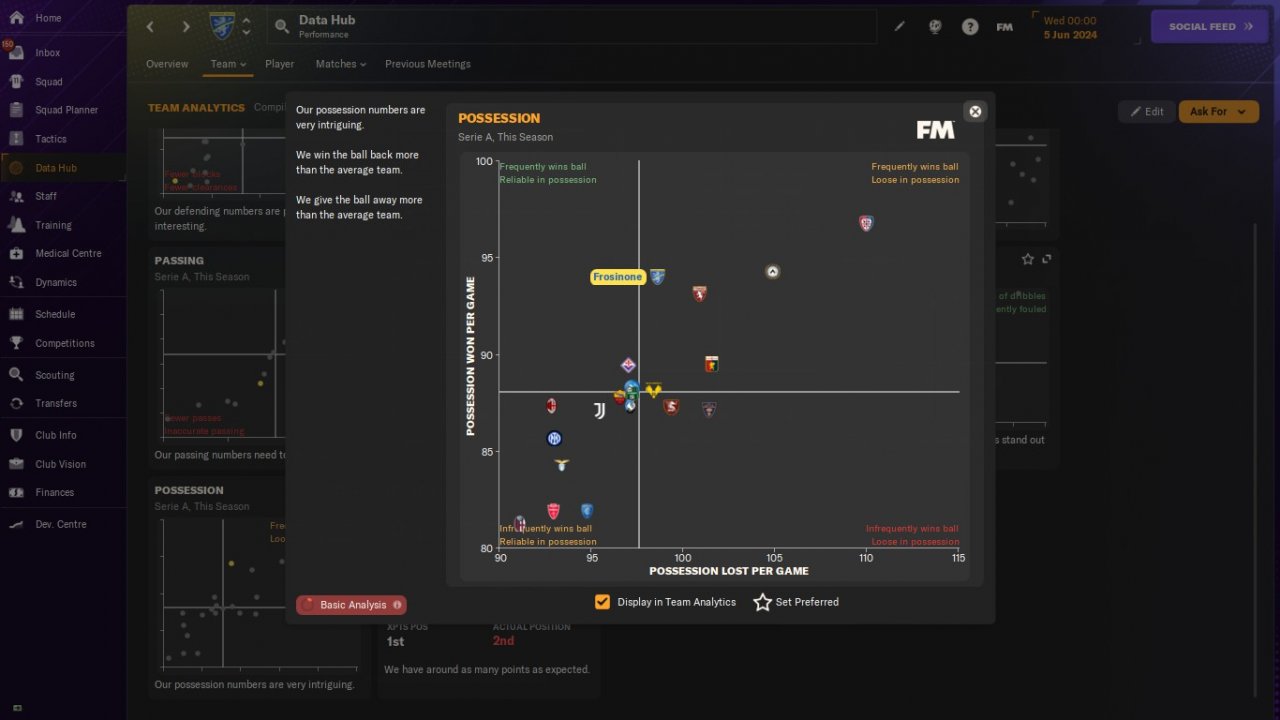Click the Verona badge on the chart
The image size is (1280, 720).
(653, 390)
